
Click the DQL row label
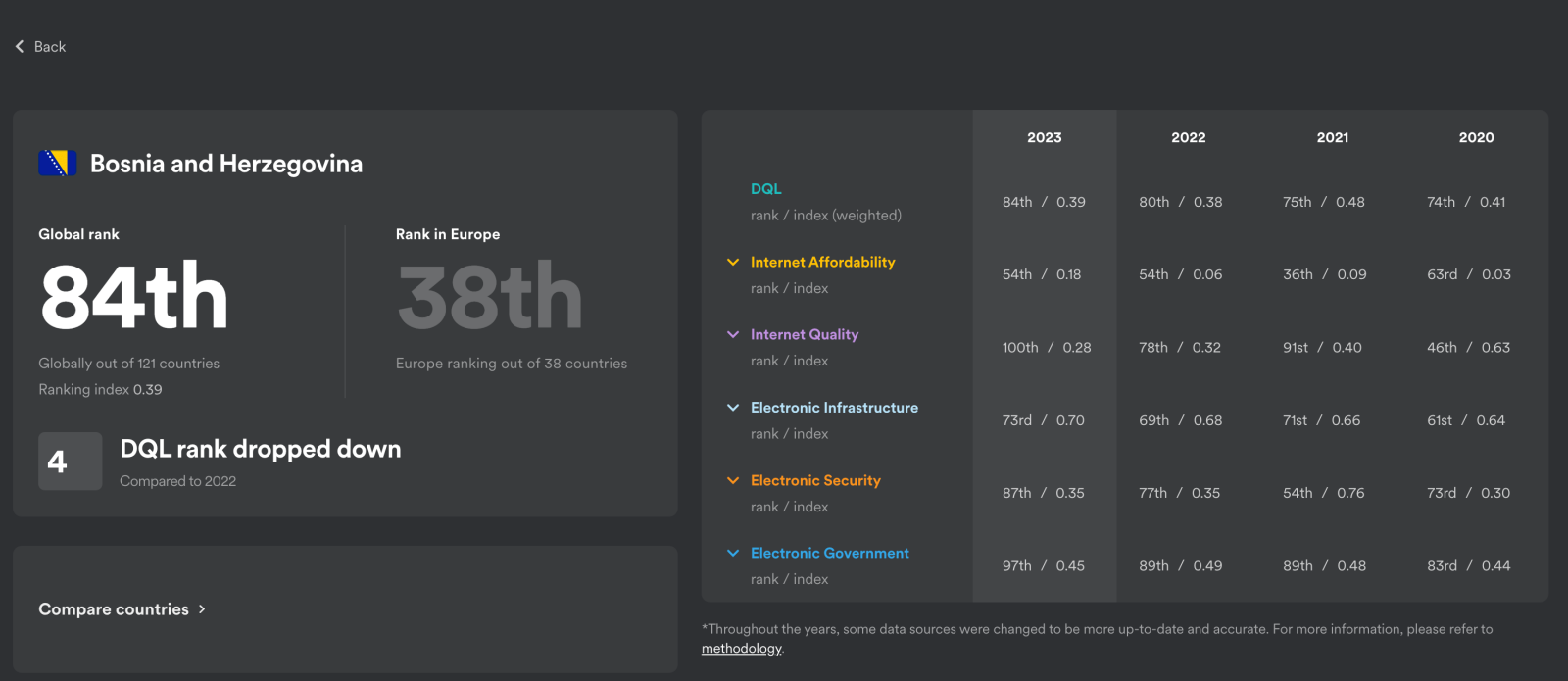pos(765,188)
